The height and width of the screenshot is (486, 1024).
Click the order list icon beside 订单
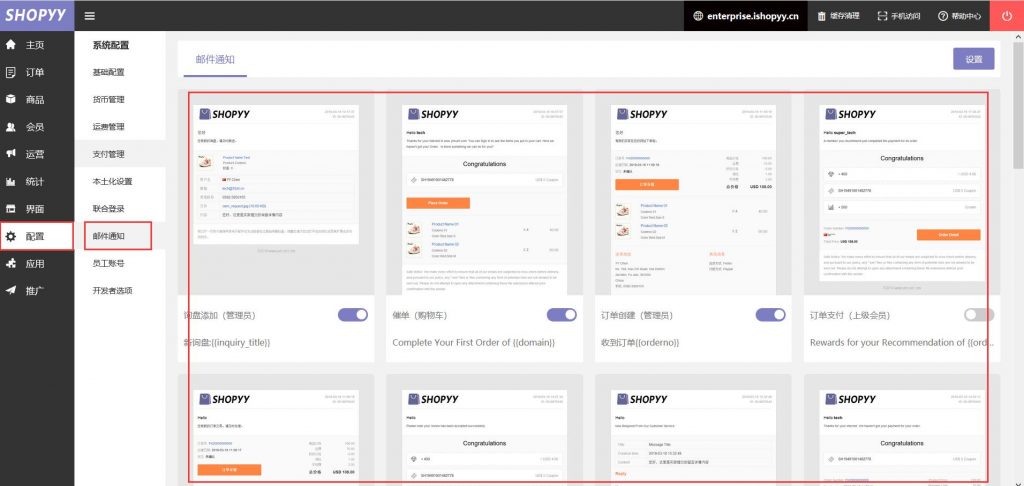pyautogui.click(x=10, y=72)
